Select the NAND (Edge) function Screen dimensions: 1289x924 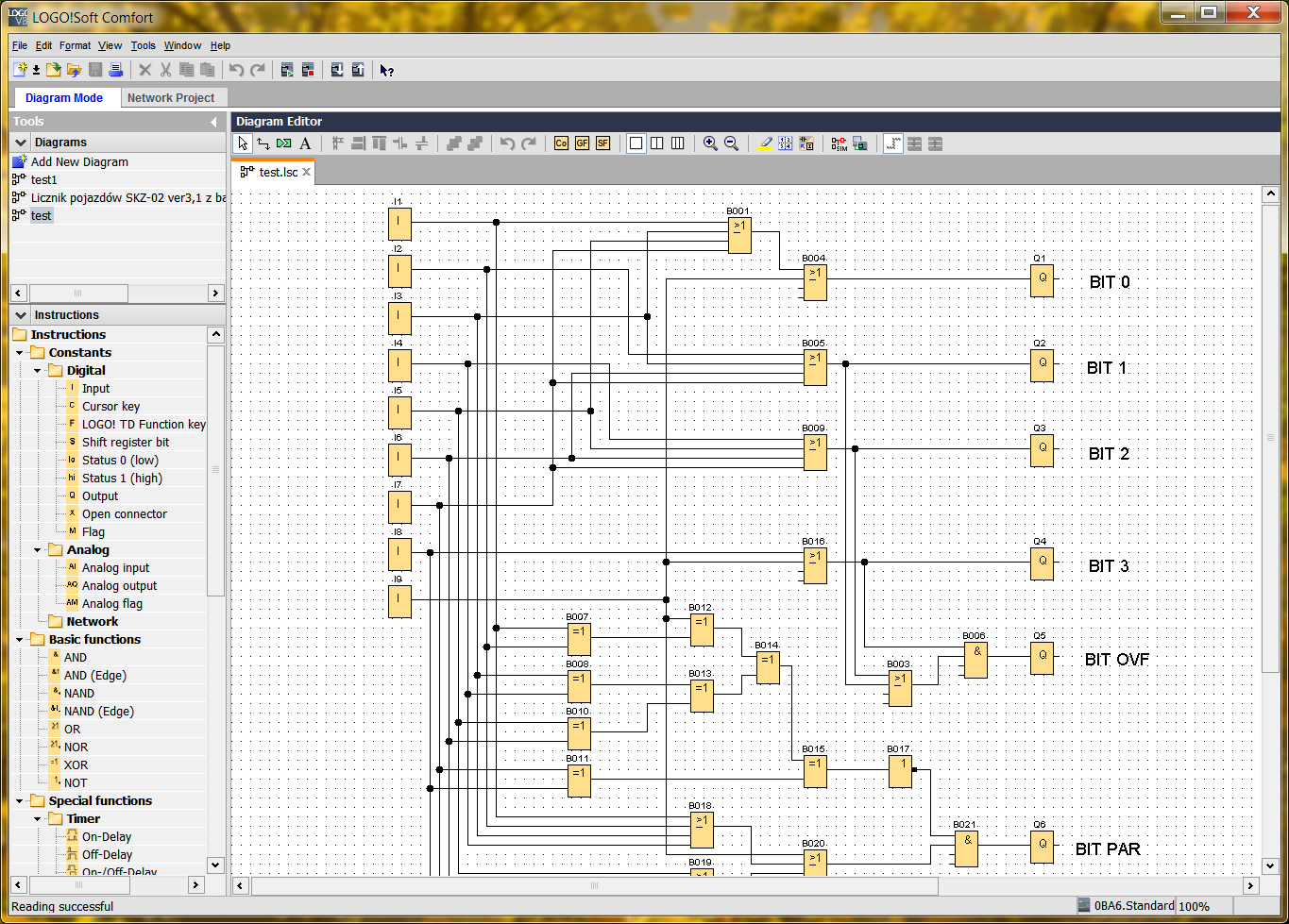[x=98, y=712]
